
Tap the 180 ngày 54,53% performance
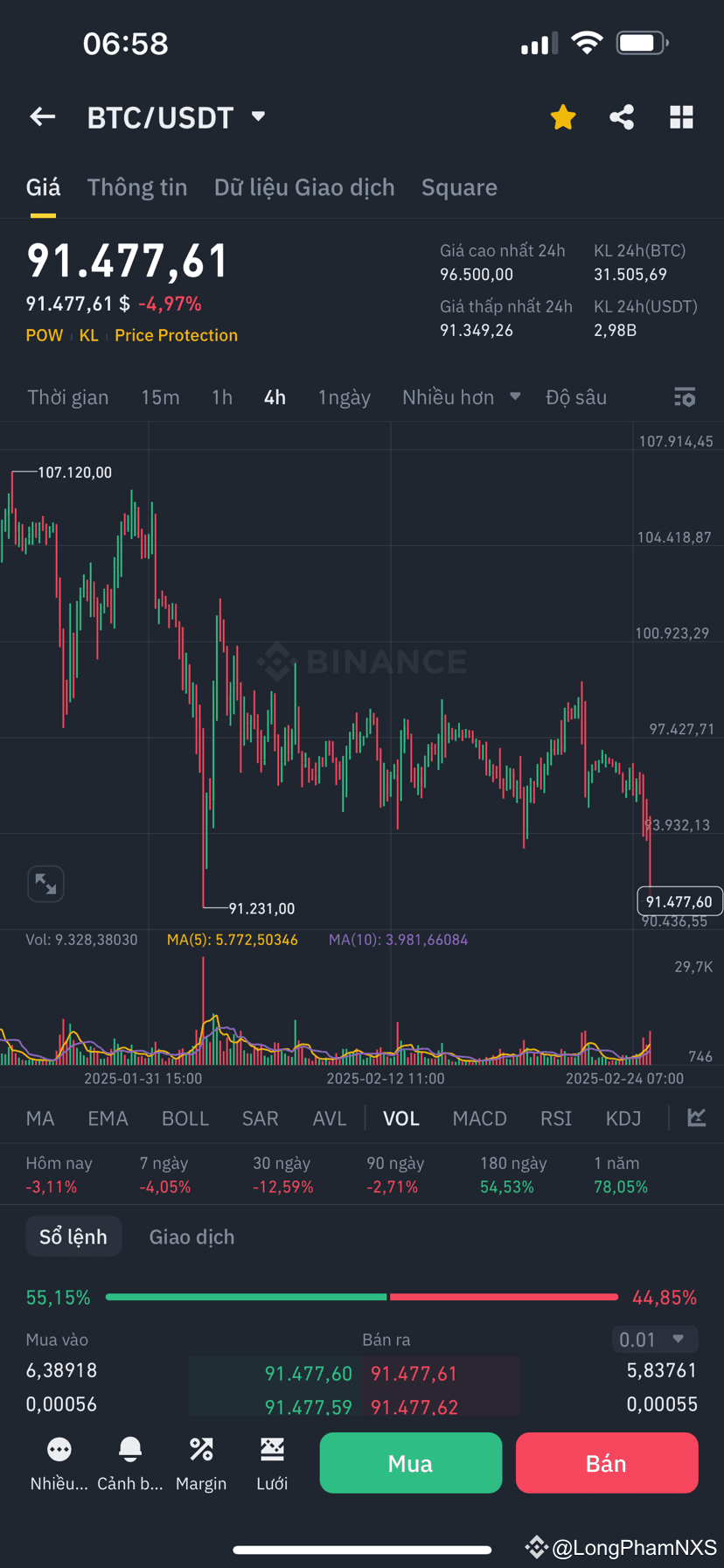pyautogui.click(x=513, y=1175)
